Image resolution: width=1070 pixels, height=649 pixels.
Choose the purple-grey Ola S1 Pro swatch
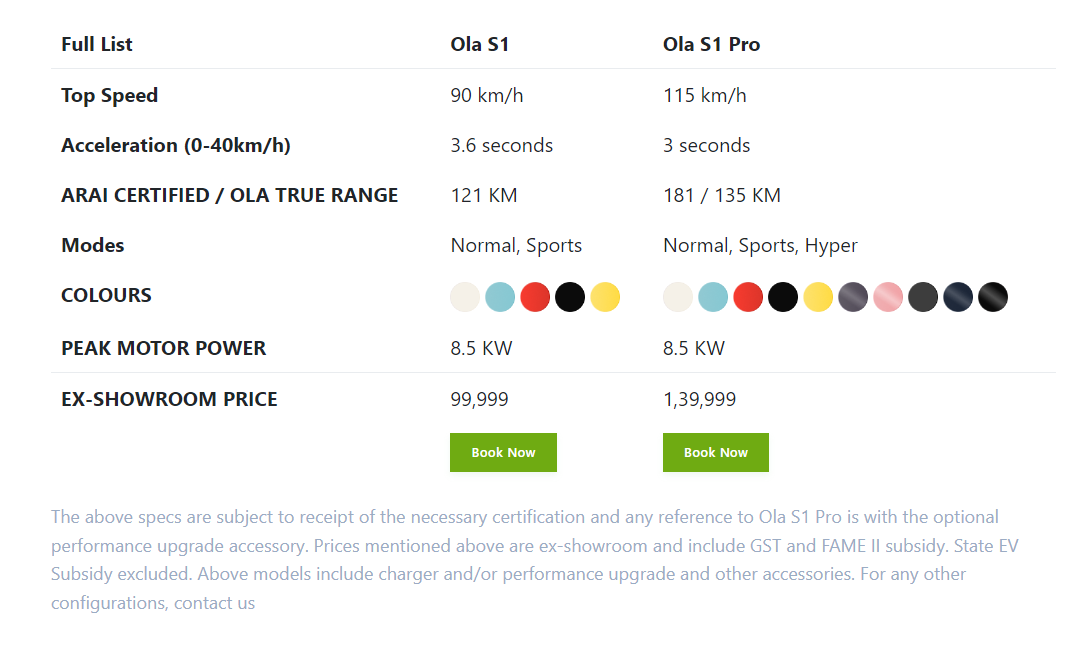pos(853,297)
